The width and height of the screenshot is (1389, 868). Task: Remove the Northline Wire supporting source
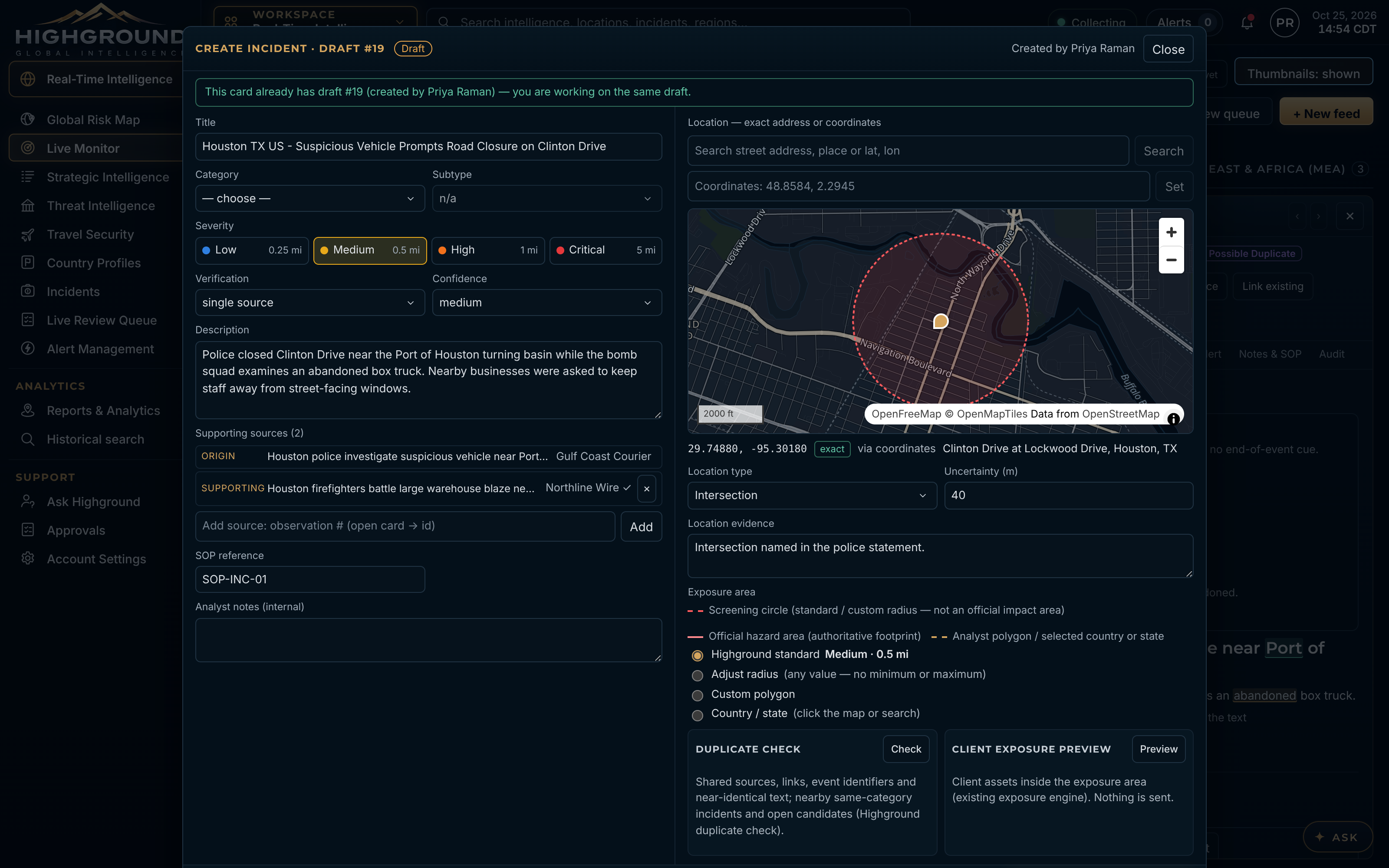tap(647, 489)
